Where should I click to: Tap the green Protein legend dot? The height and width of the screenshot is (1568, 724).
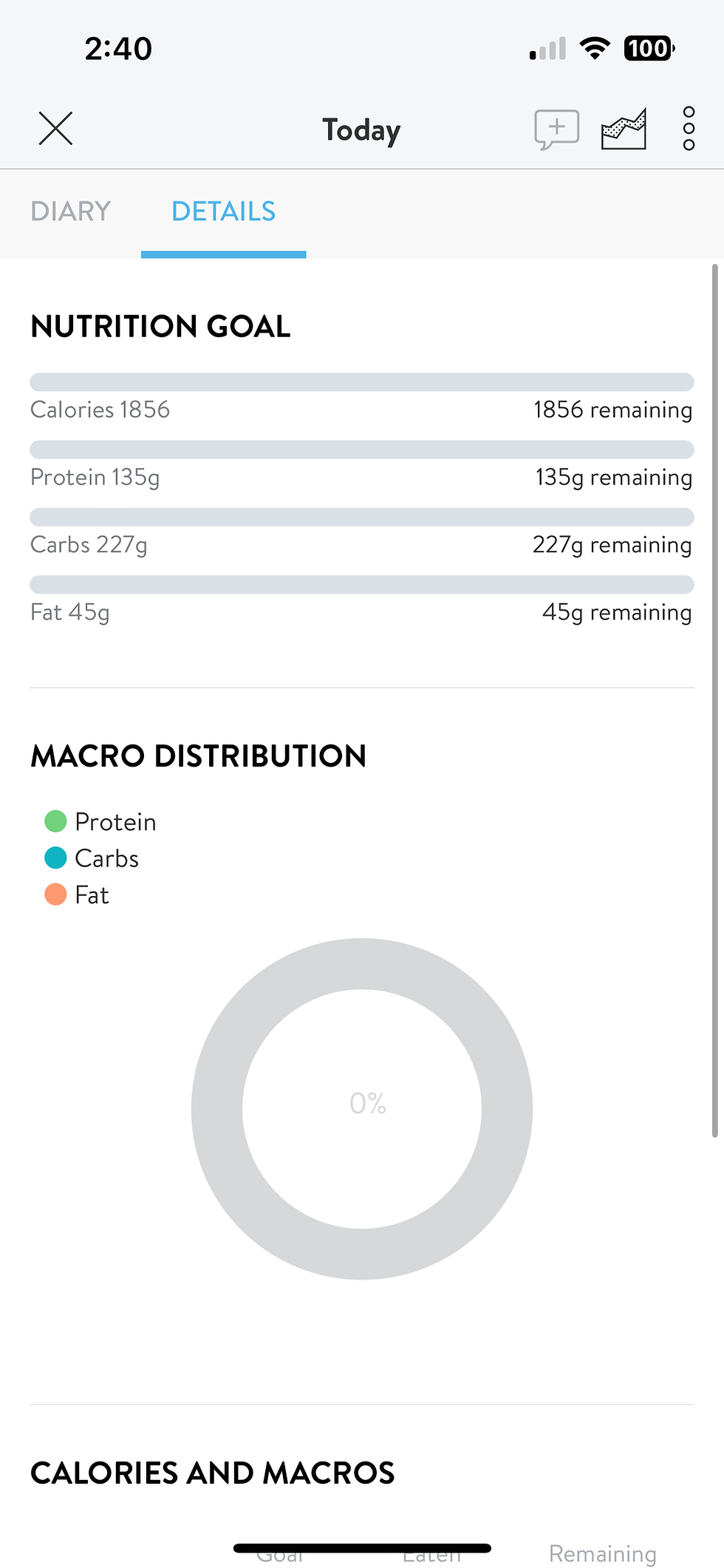55,821
